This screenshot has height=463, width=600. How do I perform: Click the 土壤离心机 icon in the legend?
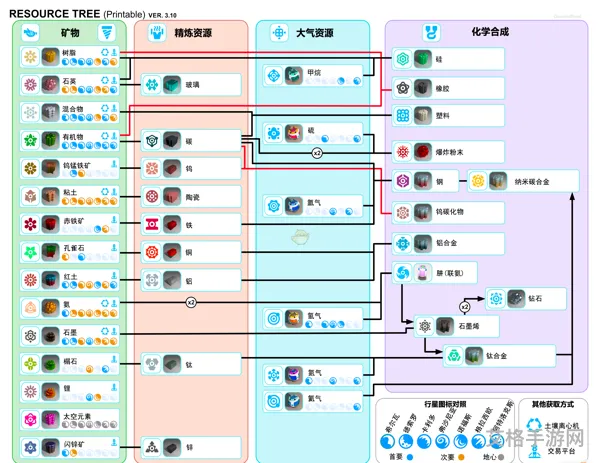(x=534, y=424)
